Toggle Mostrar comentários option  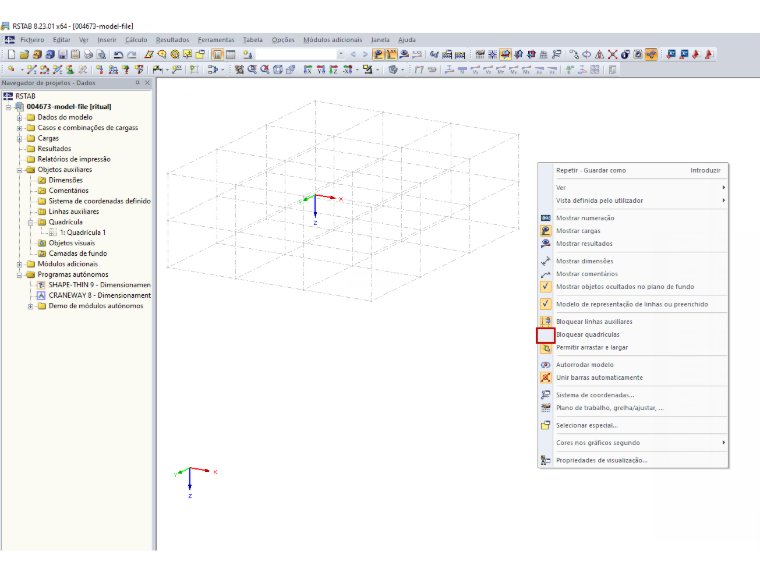coord(546,274)
